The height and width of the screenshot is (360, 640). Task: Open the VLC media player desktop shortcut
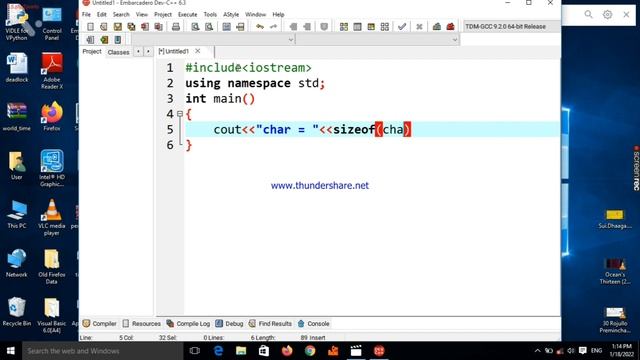pos(52,217)
